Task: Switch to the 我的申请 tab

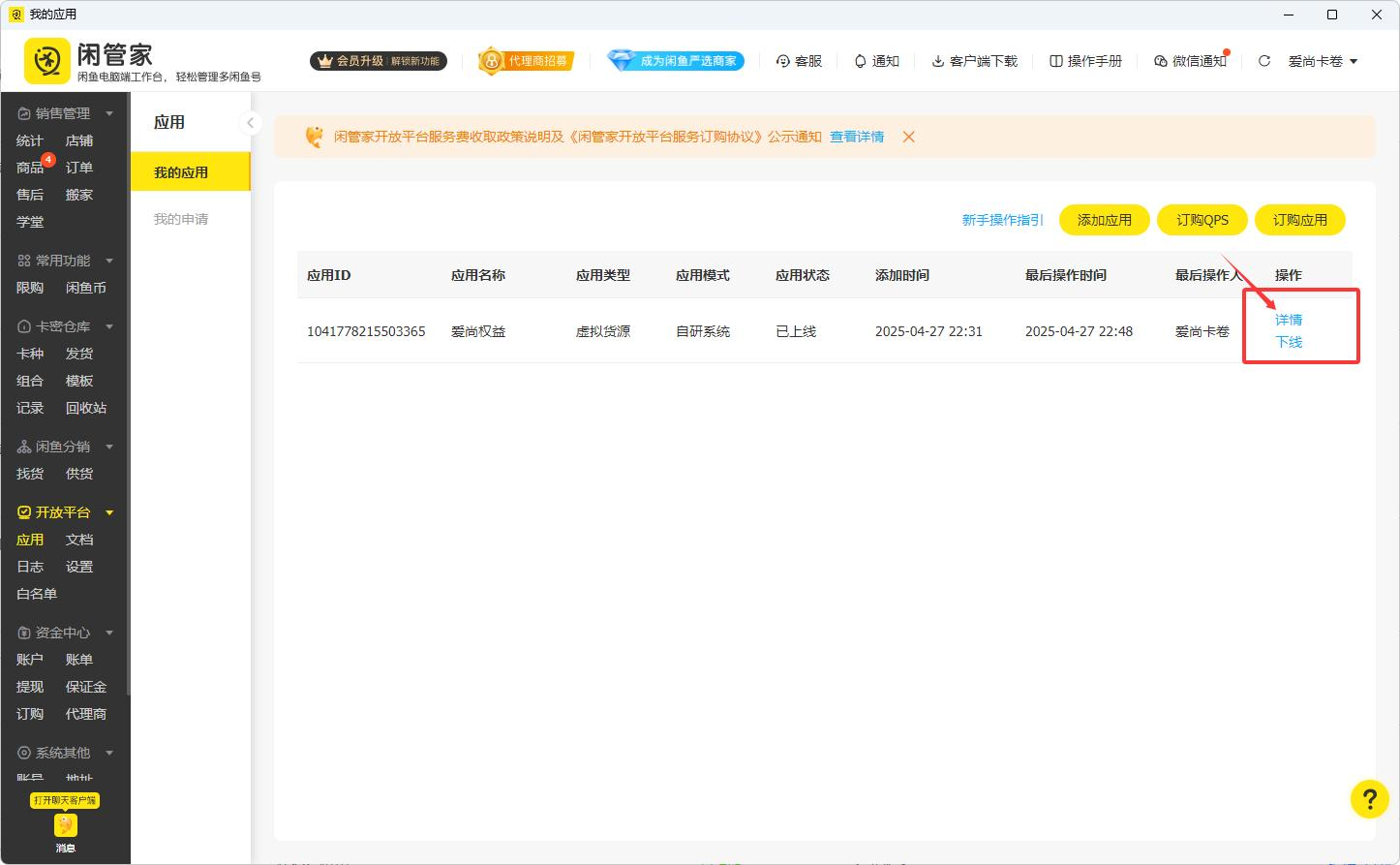Action: click(182, 218)
